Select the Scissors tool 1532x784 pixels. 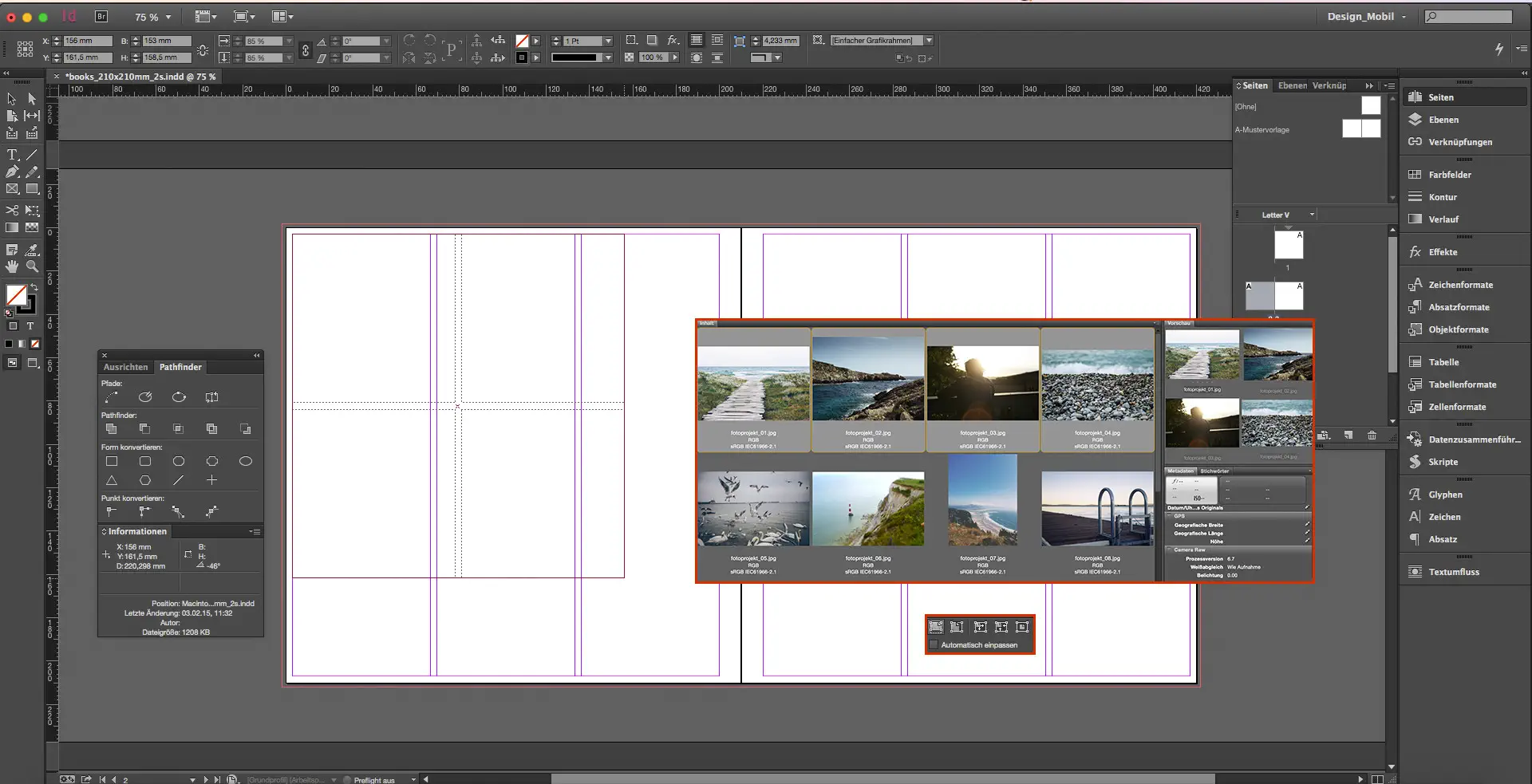[12, 211]
